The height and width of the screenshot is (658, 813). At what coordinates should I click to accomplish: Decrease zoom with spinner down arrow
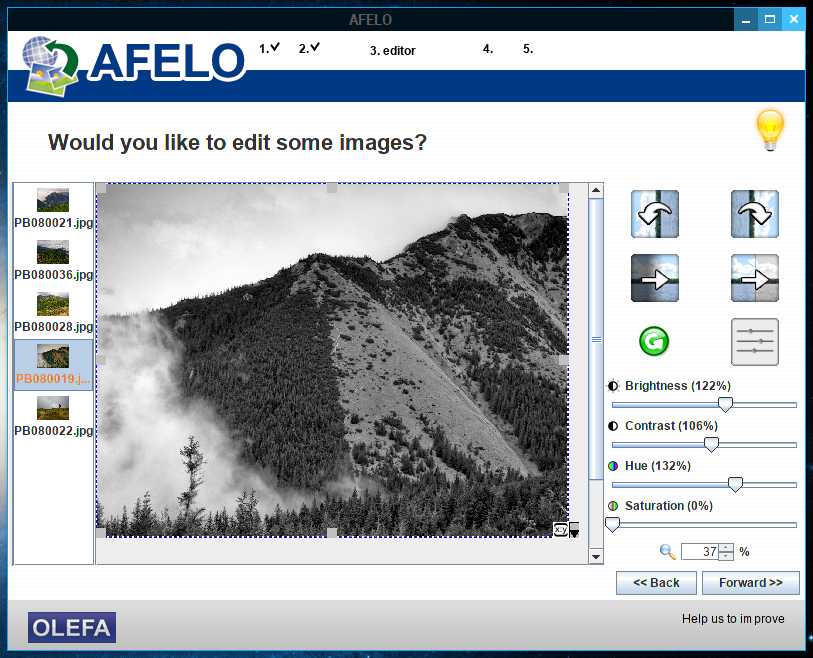point(726,556)
